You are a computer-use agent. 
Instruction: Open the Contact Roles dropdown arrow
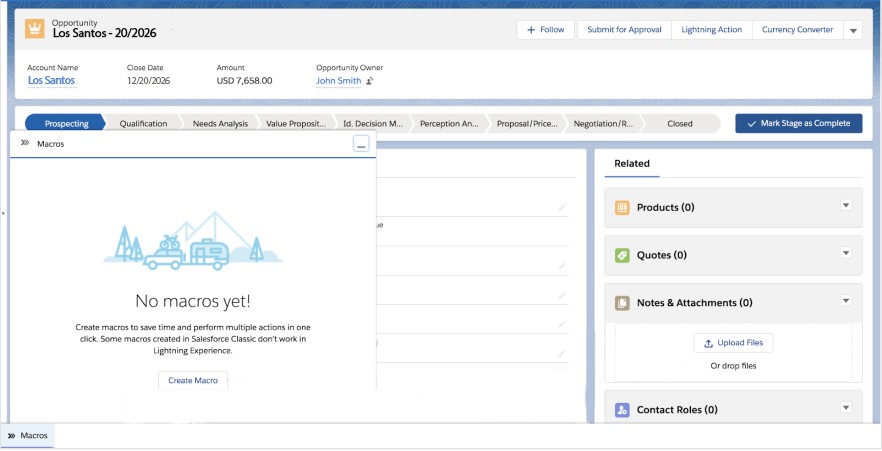[846, 408]
